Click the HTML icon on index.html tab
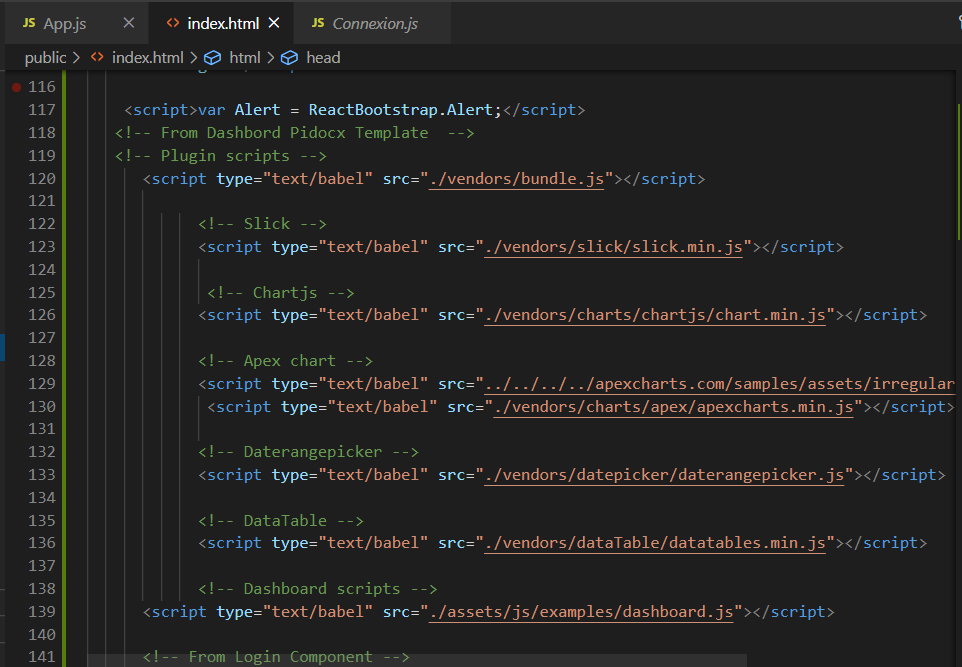Viewport: 962px width, 667px height. point(172,23)
